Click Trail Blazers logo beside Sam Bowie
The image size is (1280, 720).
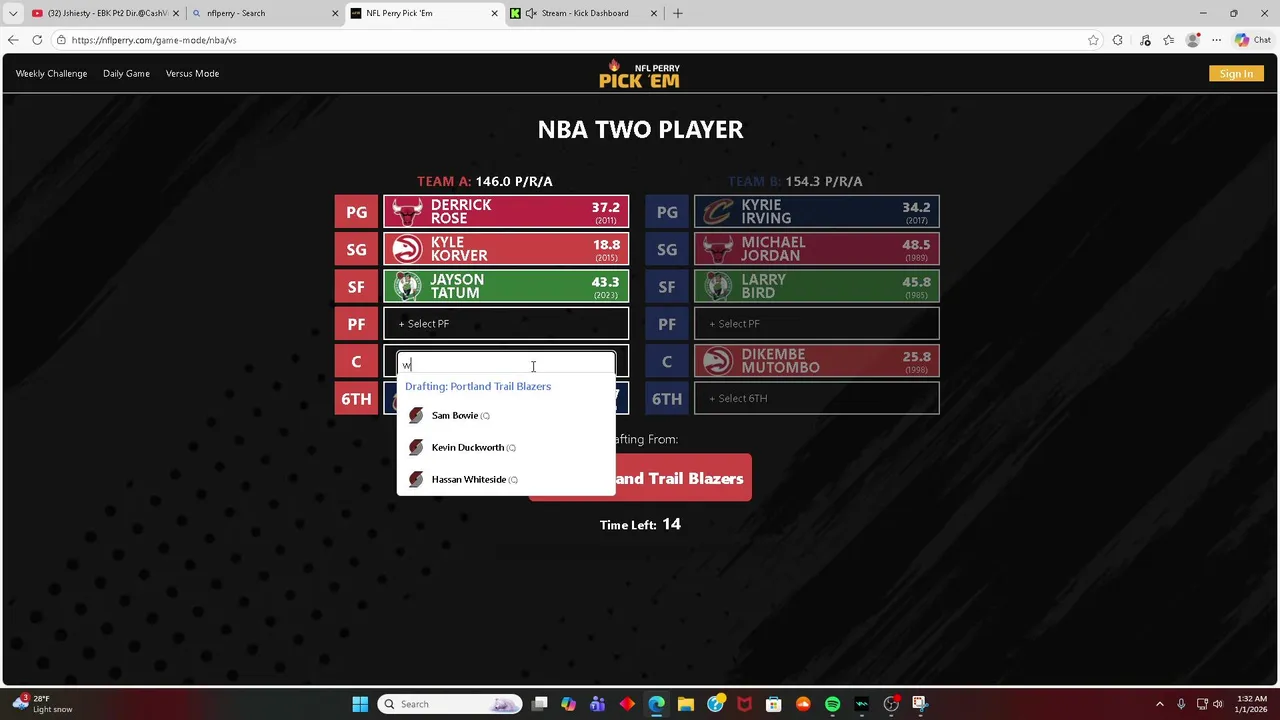pyautogui.click(x=416, y=415)
